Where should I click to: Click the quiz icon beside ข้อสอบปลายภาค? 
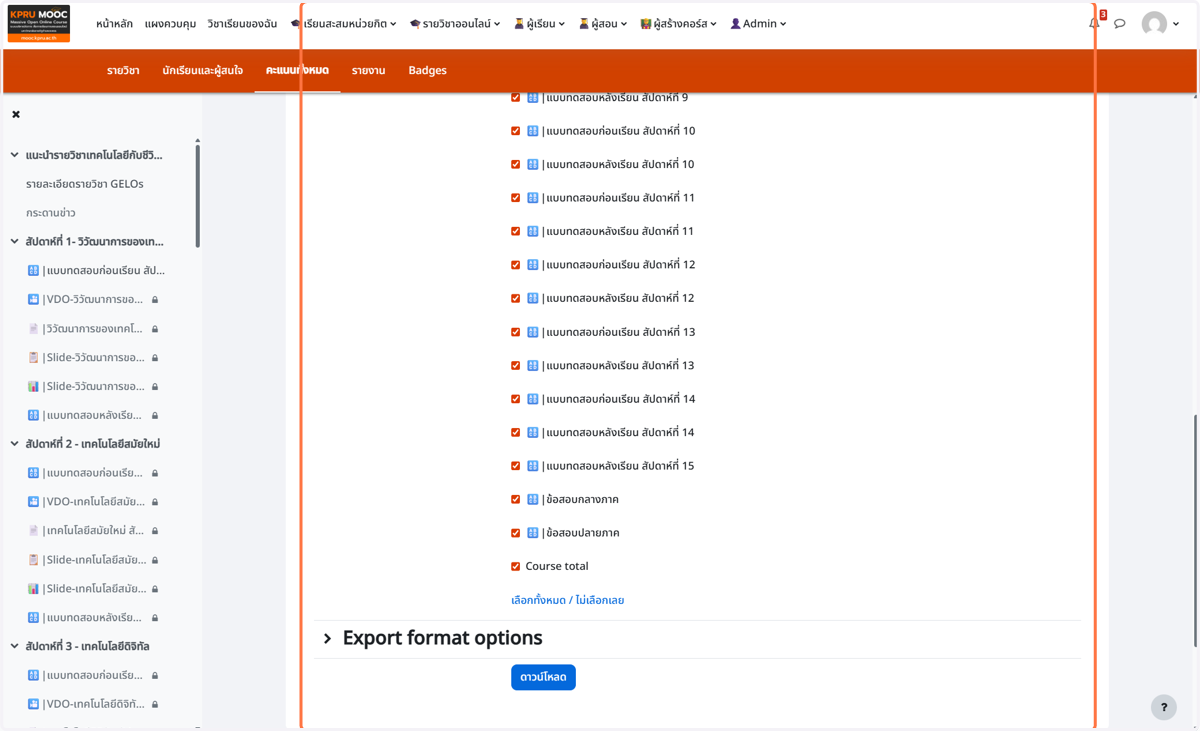(533, 533)
